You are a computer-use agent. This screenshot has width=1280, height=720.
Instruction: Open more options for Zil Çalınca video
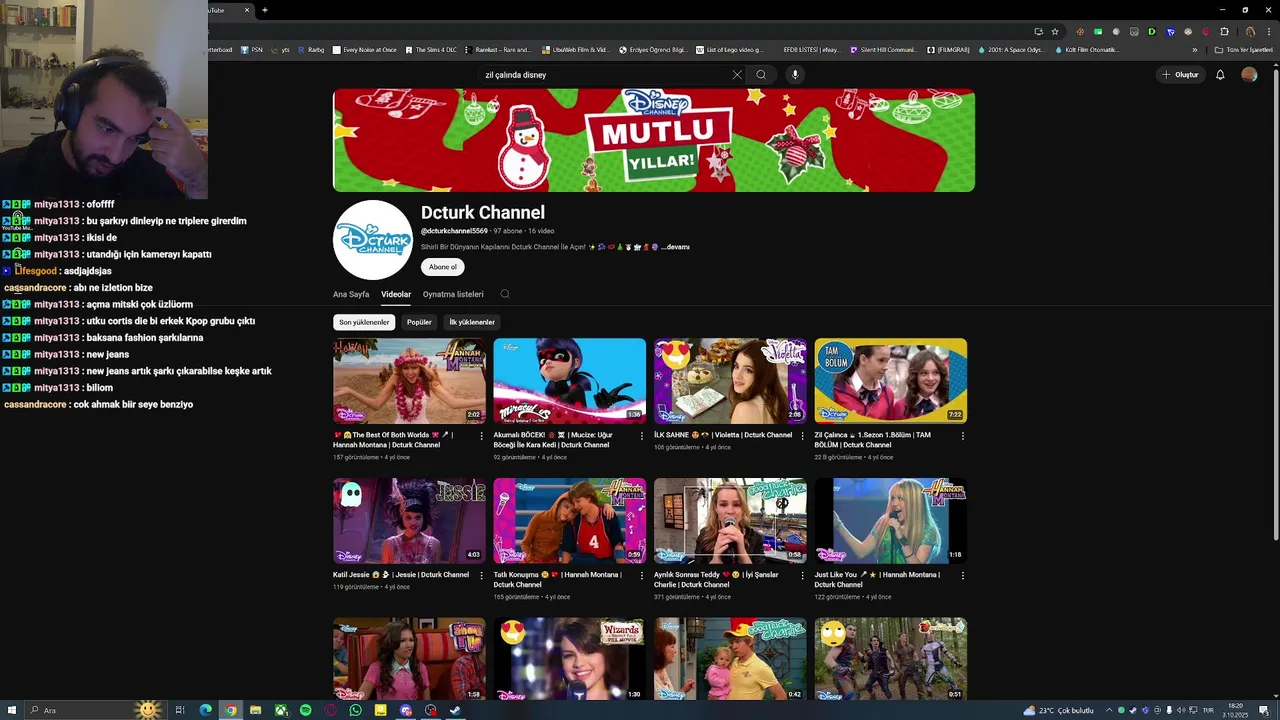pyautogui.click(x=962, y=436)
